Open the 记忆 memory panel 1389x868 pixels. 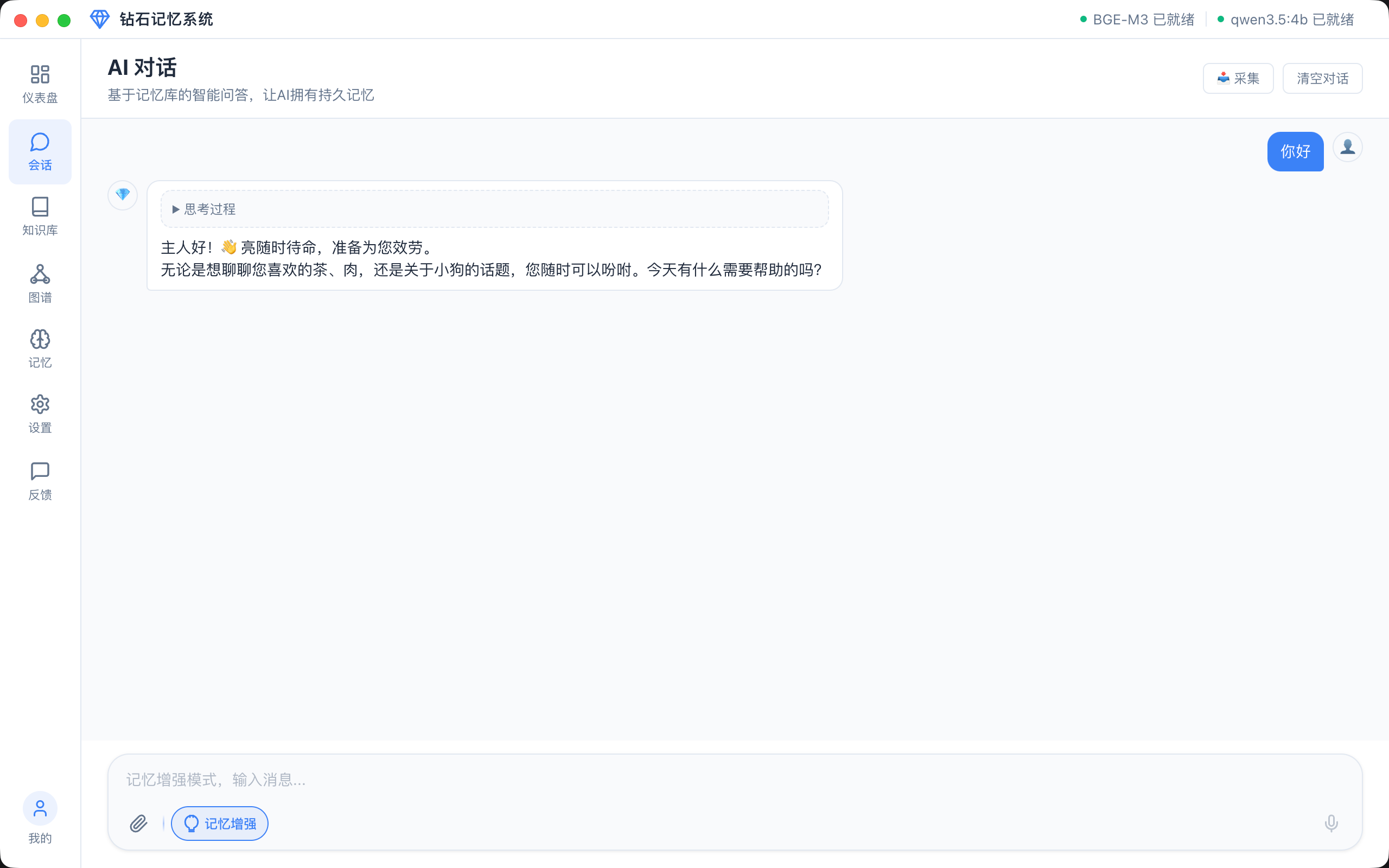tap(40, 348)
